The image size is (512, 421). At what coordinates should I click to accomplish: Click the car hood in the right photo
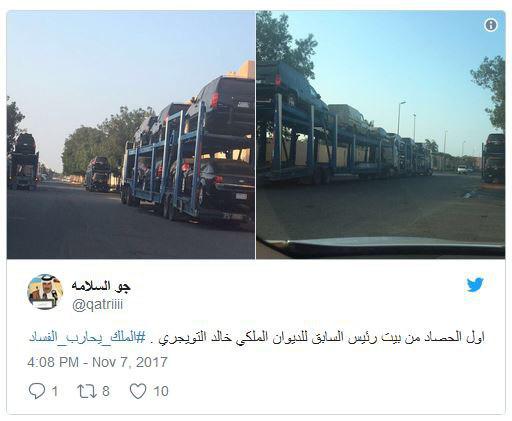[x=383, y=247]
